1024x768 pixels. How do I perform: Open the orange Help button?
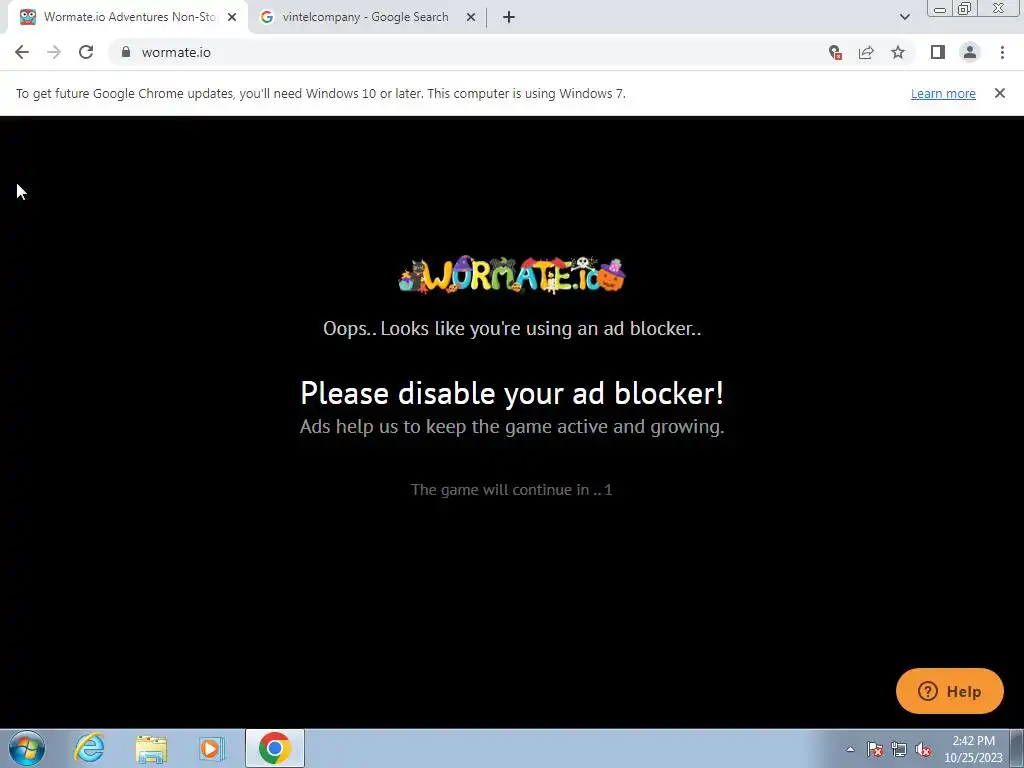950,691
